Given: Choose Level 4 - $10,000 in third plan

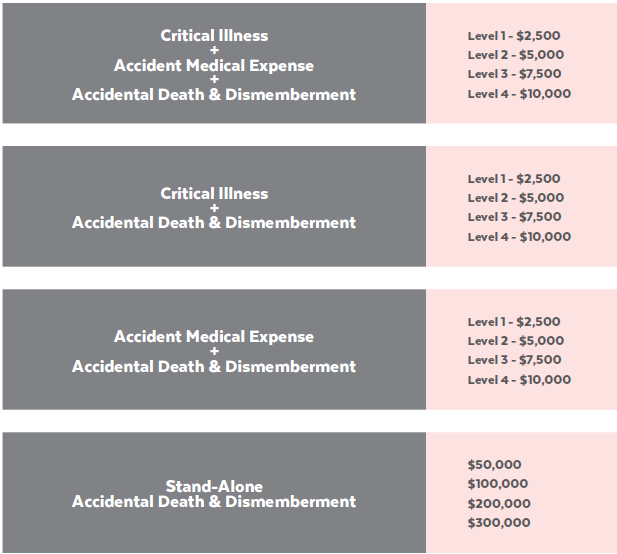Looking at the screenshot, I should pos(519,379).
